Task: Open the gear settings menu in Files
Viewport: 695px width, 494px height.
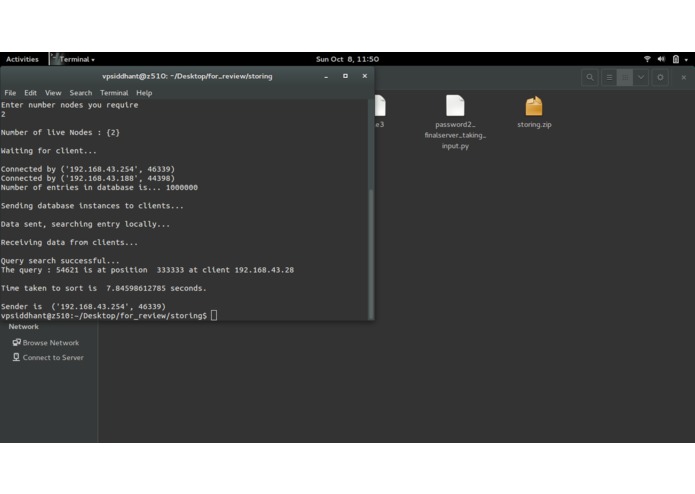Action: 660,78
